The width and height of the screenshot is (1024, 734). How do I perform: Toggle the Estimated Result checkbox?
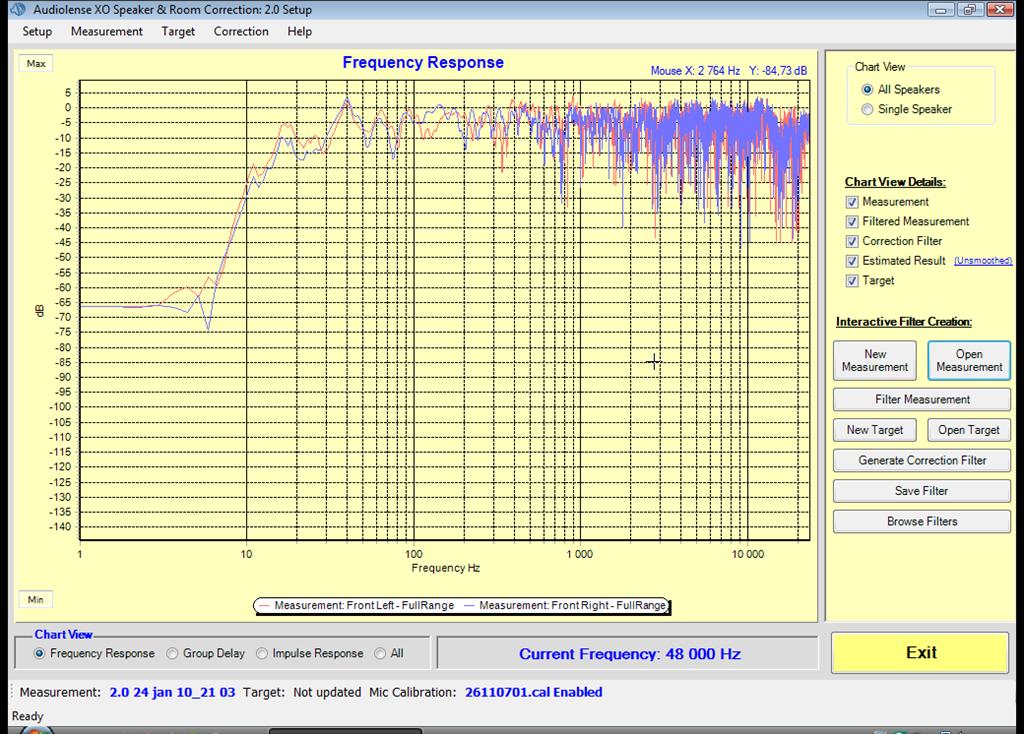coord(852,261)
